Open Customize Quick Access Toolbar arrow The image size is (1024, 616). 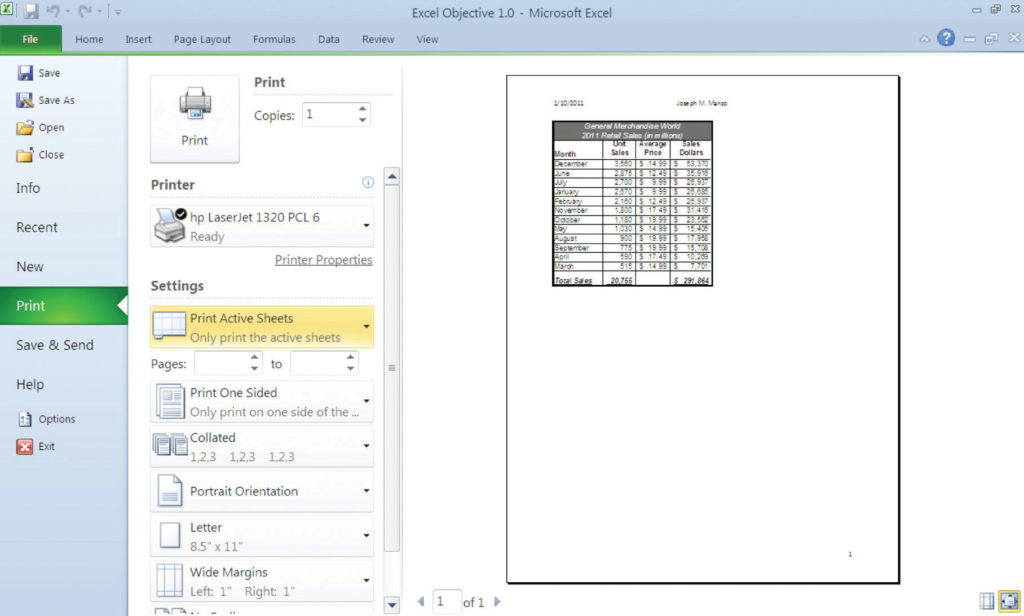(x=118, y=12)
